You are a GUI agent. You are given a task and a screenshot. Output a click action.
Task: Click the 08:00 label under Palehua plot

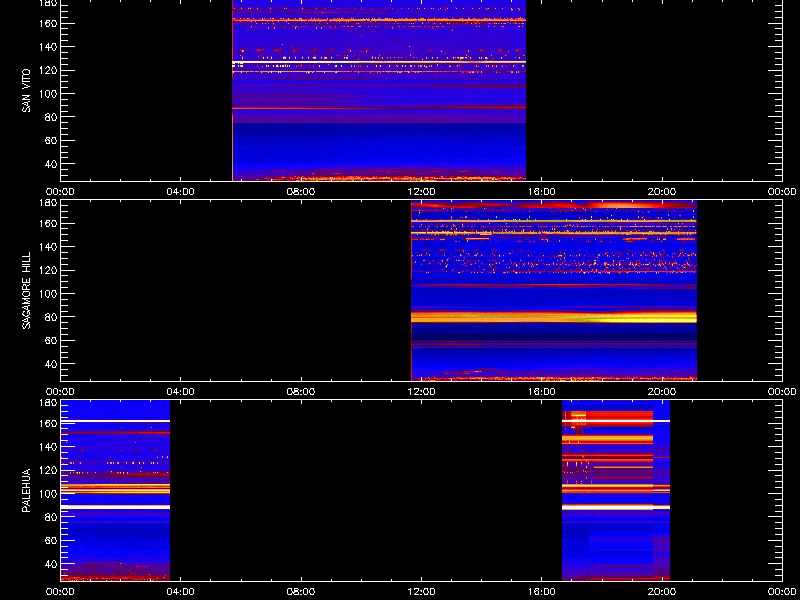tap(301, 592)
